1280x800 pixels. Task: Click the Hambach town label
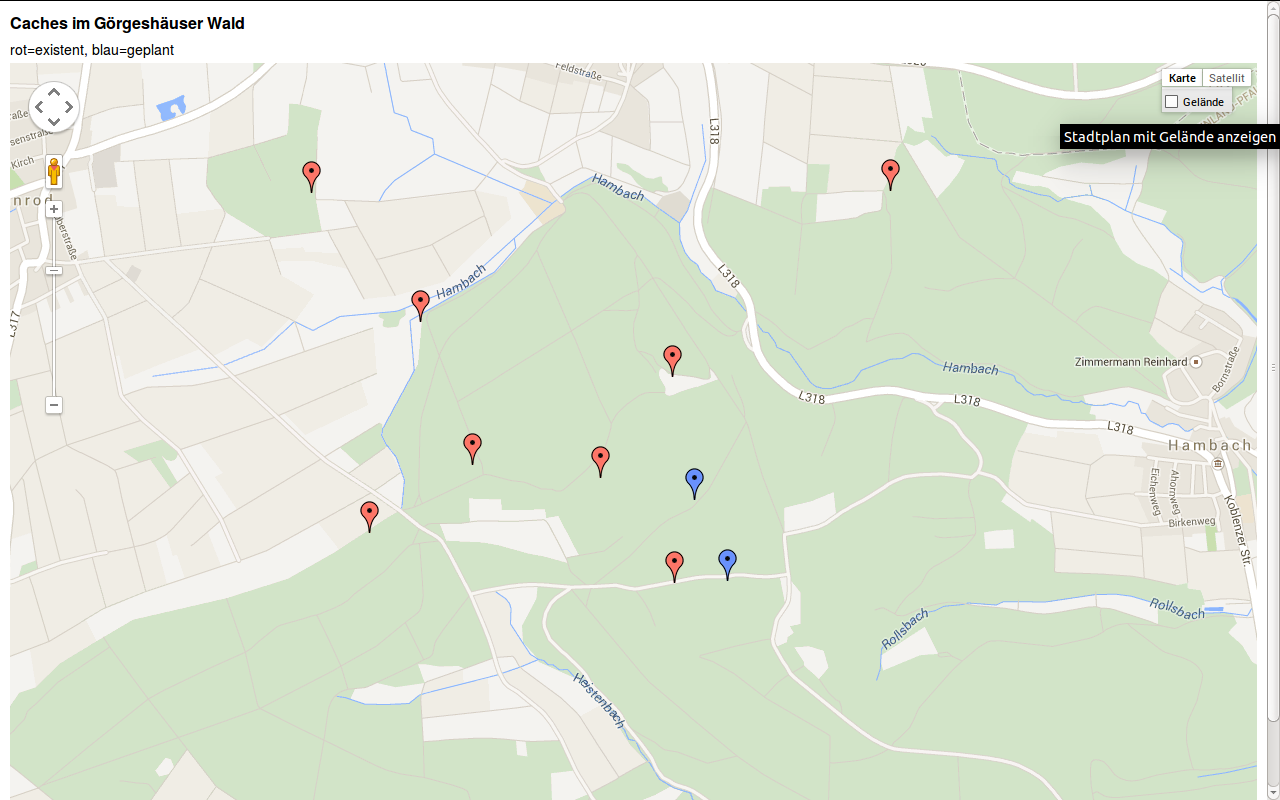click(1210, 445)
